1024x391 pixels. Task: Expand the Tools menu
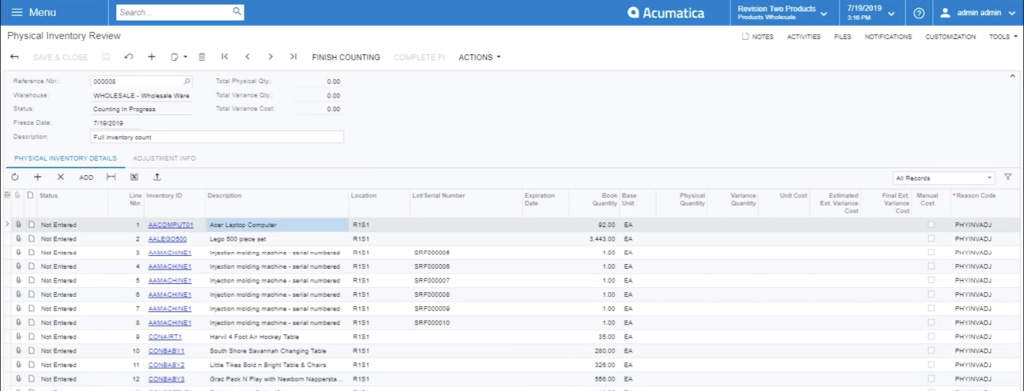(x=1002, y=37)
